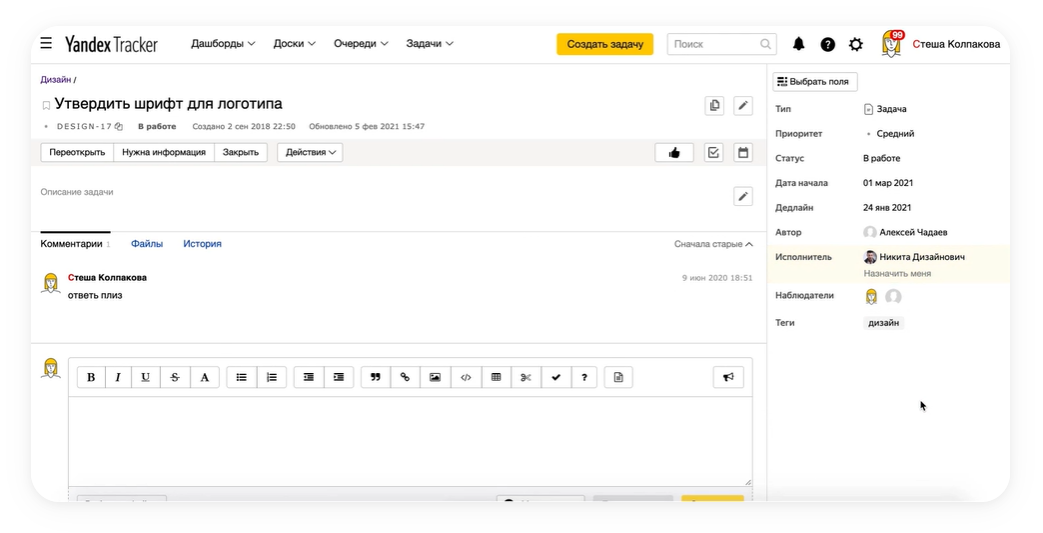The image size is (1043, 533).
Task: Open the Очереди dropdown menu
Action: [361, 44]
